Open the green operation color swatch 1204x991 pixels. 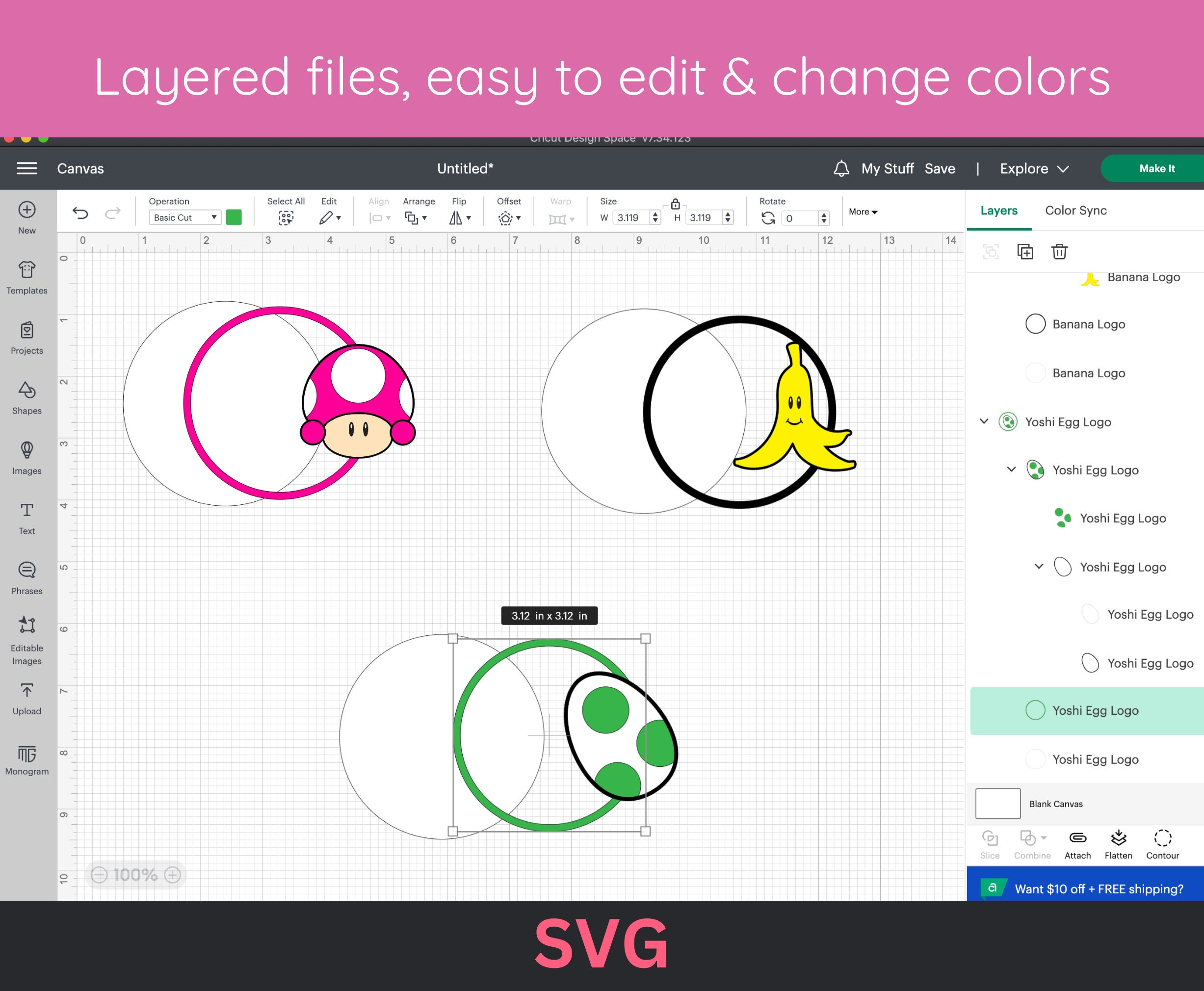click(234, 217)
